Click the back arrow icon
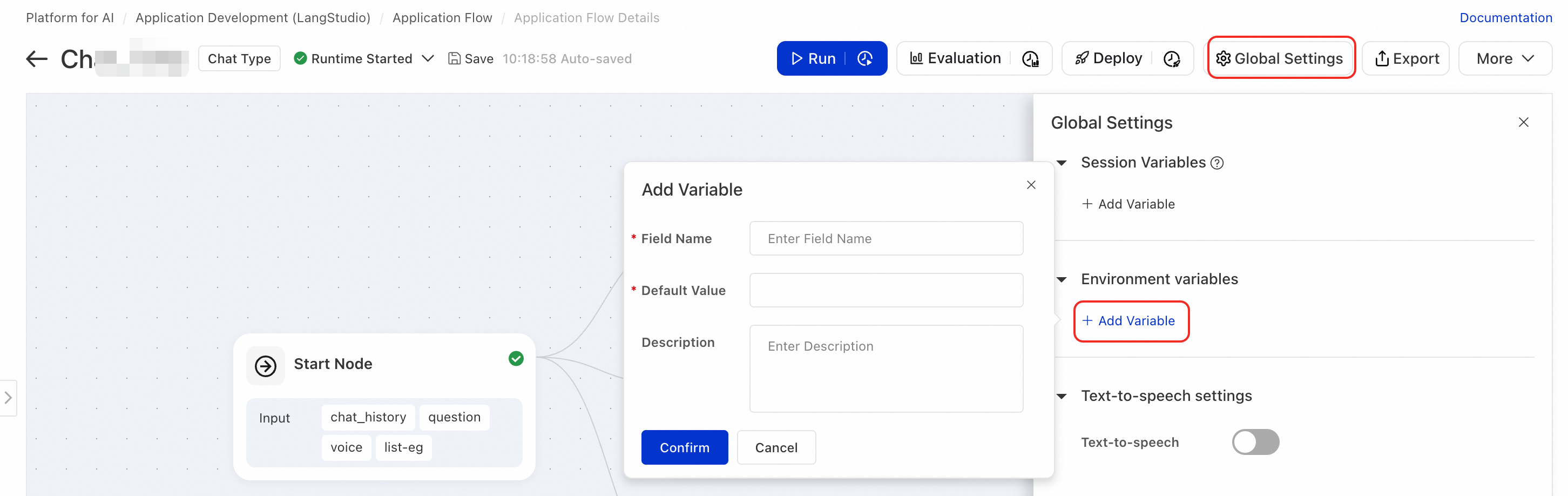The width and height of the screenshot is (1568, 496). [37, 59]
